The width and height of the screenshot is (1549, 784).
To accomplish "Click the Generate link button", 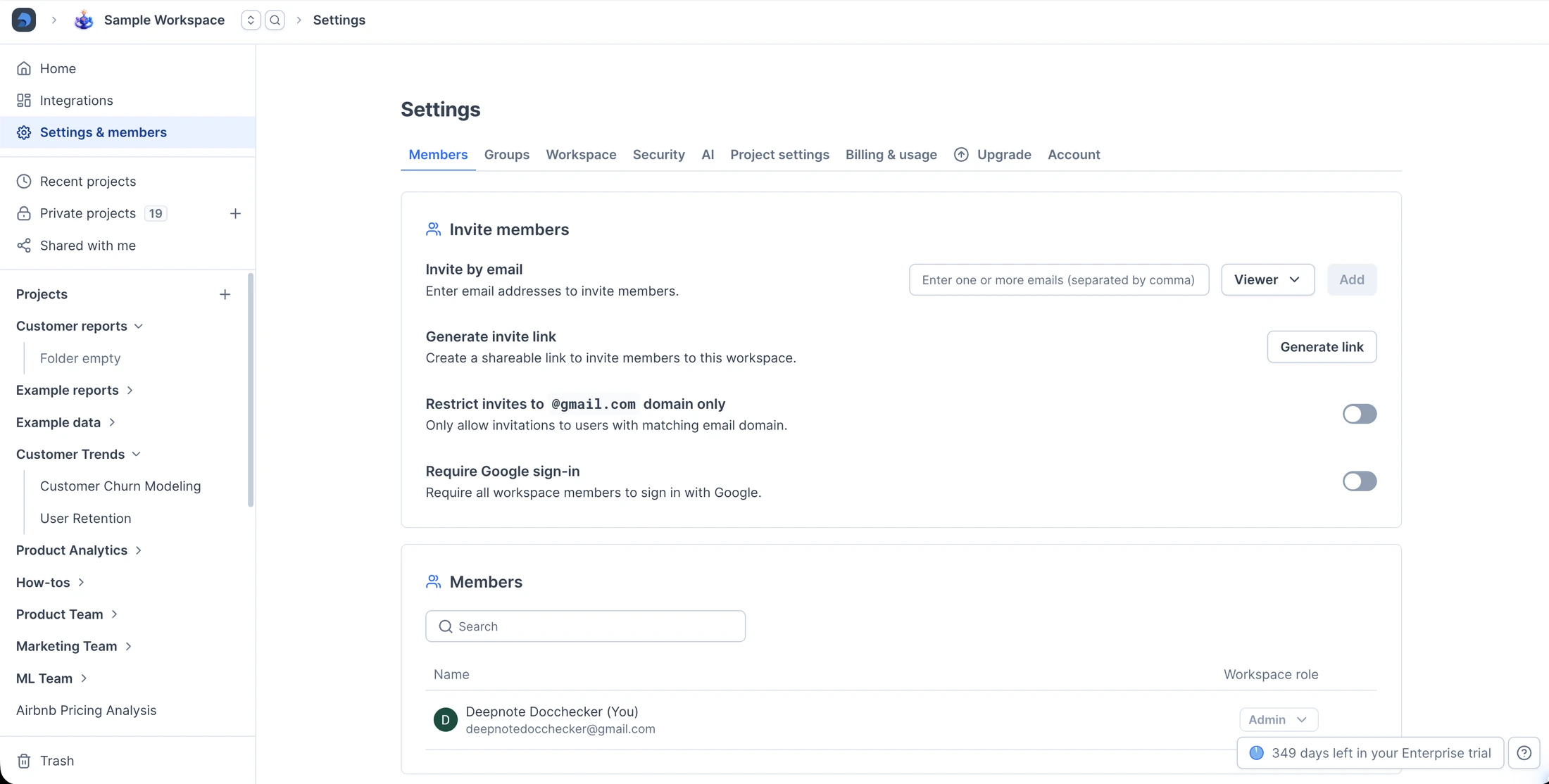I will pyautogui.click(x=1322, y=347).
